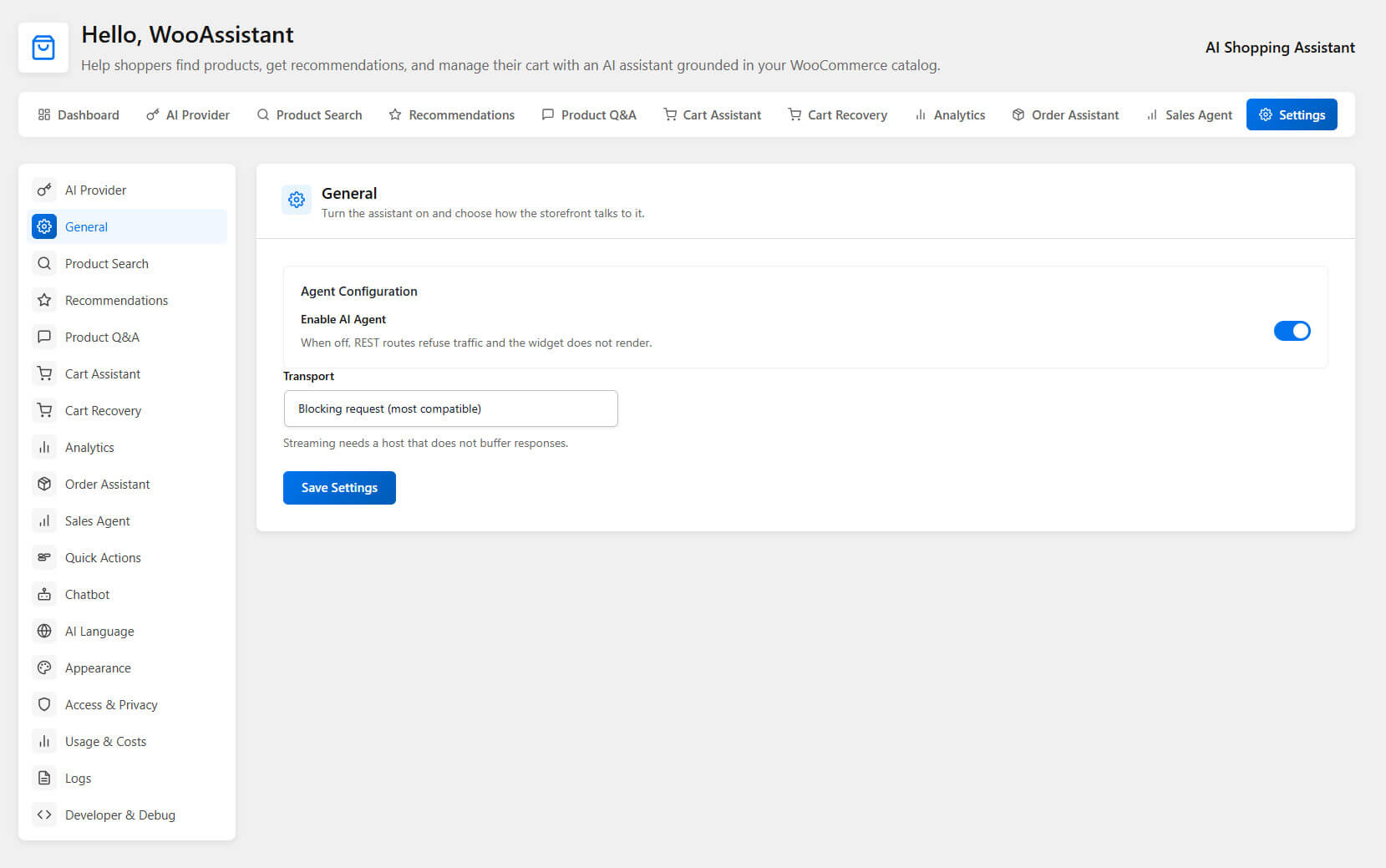The image size is (1386, 868).
Task: Click the robot icon beside Chatbot
Action: click(44, 594)
